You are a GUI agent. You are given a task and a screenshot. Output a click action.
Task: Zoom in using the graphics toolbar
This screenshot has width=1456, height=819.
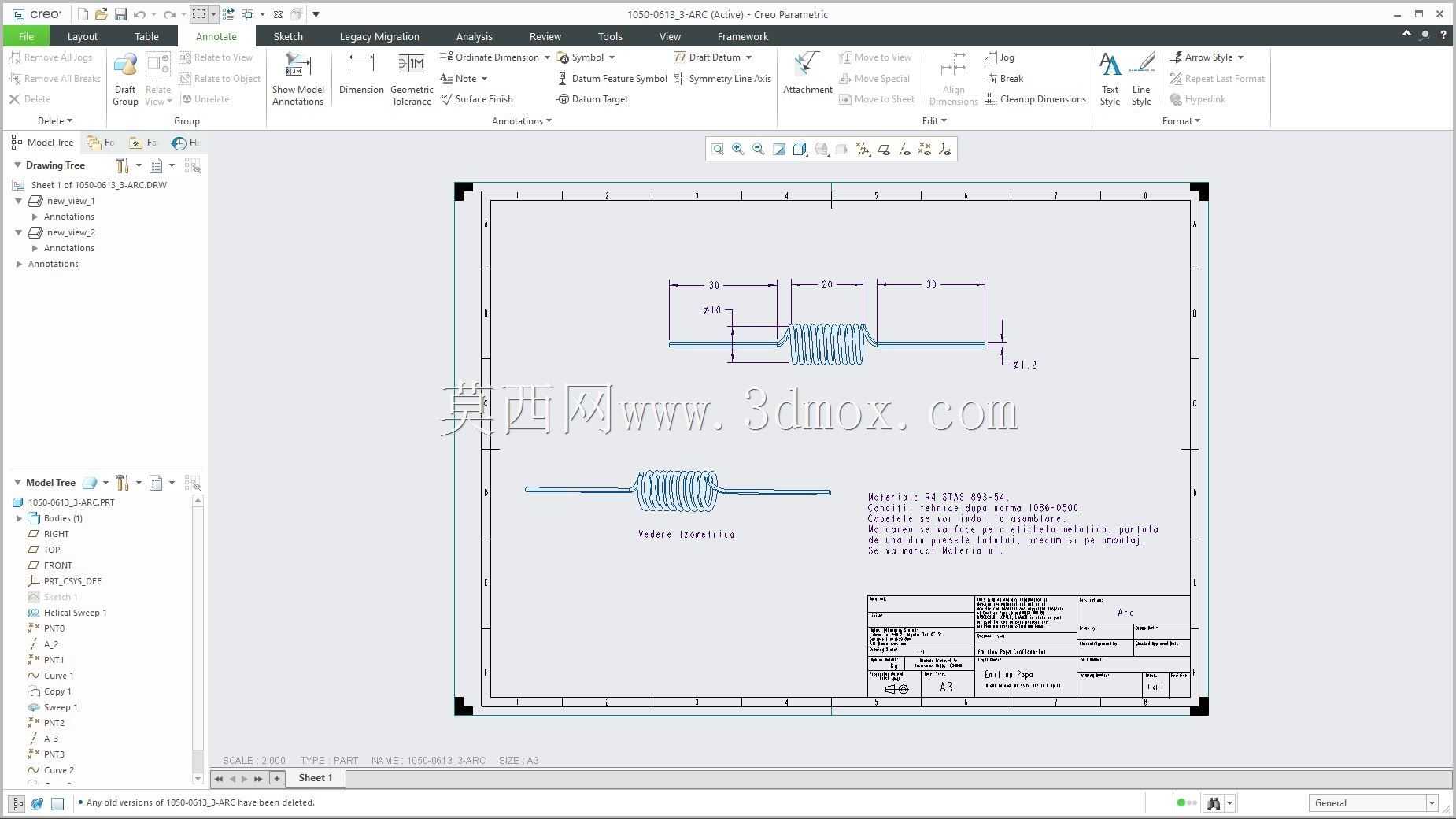(x=738, y=150)
